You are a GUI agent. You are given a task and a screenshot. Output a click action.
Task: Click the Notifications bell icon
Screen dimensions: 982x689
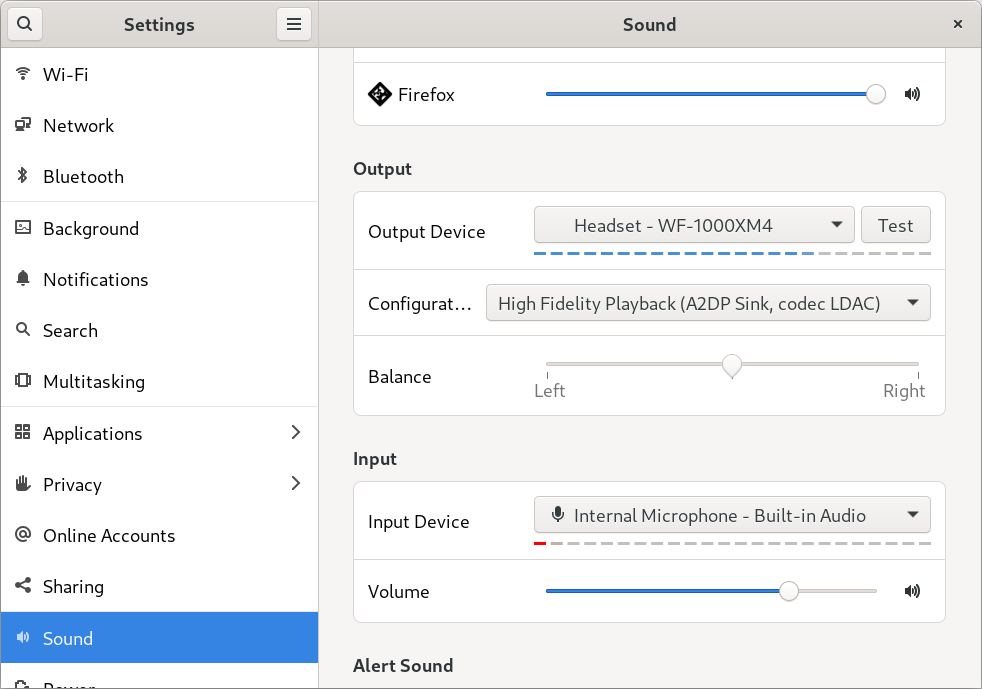click(x=23, y=279)
